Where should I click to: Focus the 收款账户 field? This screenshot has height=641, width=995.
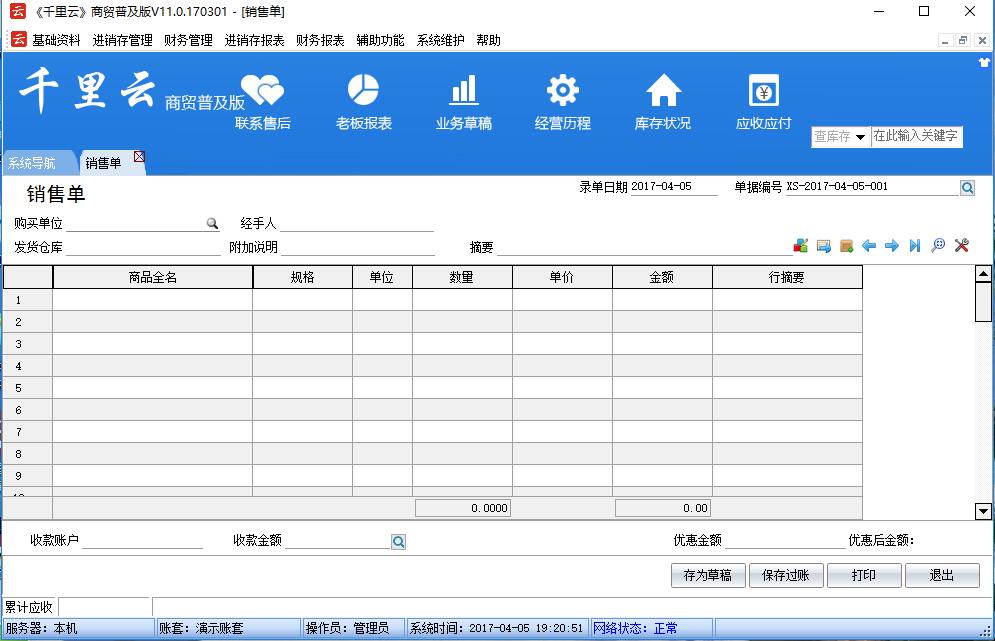point(143,541)
